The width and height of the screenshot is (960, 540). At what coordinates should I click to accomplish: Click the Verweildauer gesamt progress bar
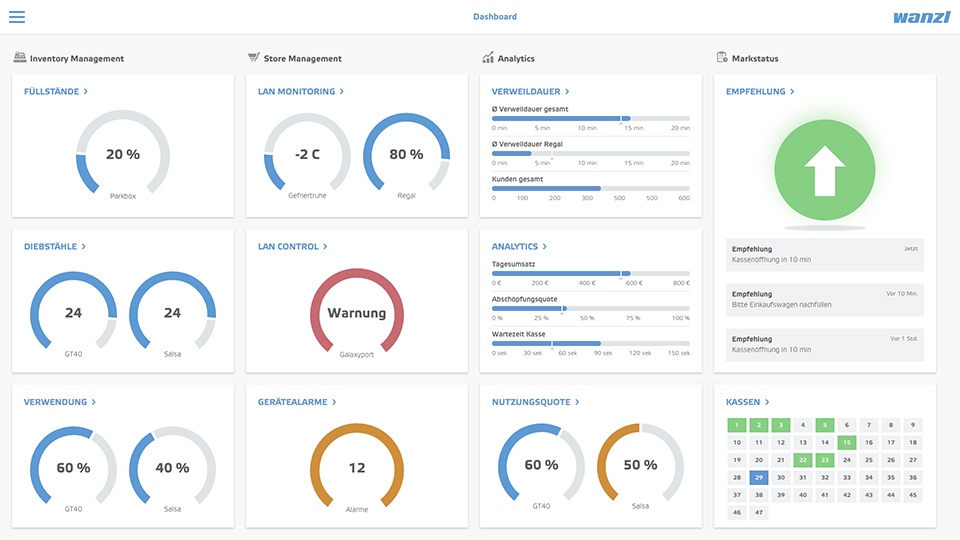pyautogui.click(x=590, y=118)
